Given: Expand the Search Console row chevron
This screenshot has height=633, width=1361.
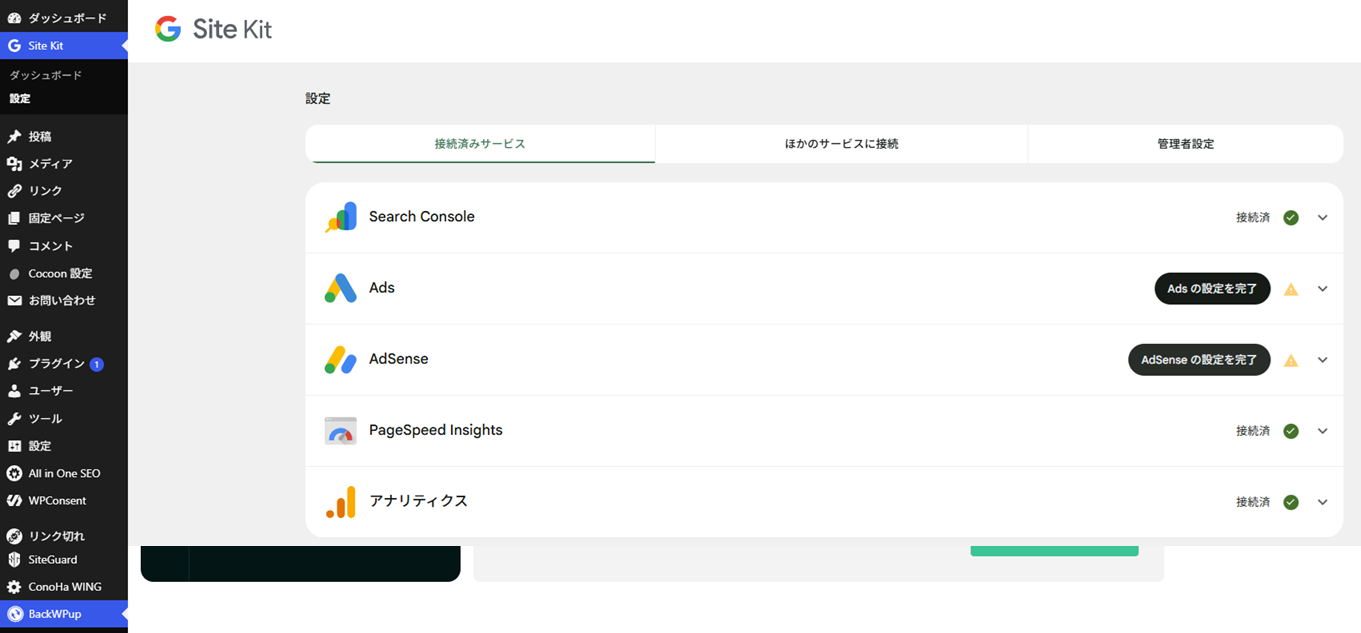Looking at the screenshot, I should pyautogui.click(x=1322, y=217).
